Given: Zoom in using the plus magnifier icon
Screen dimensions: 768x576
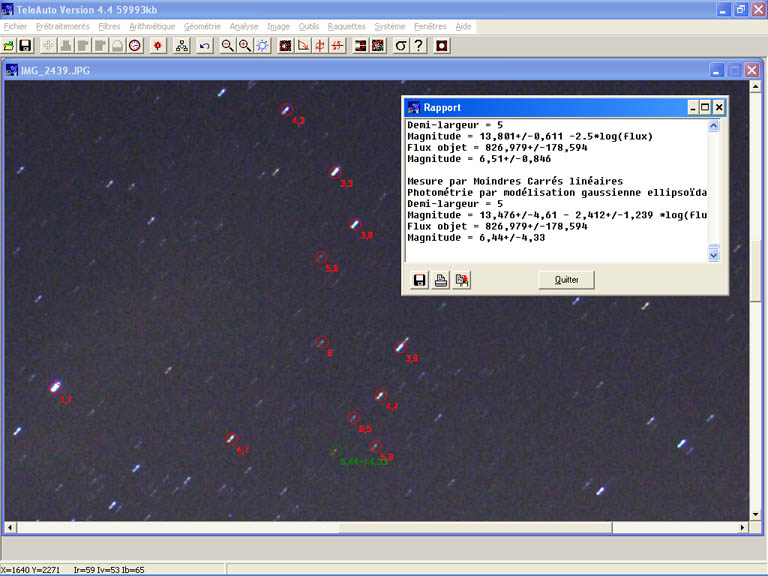Looking at the screenshot, I should click(x=245, y=46).
